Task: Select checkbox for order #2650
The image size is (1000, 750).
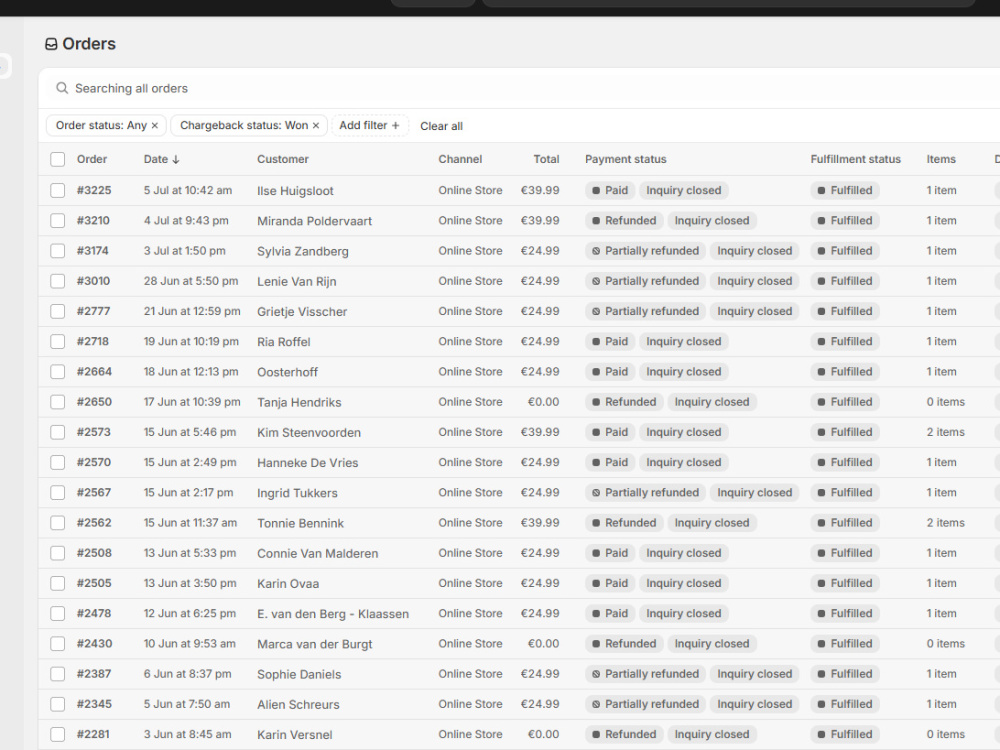Action: point(57,402)
